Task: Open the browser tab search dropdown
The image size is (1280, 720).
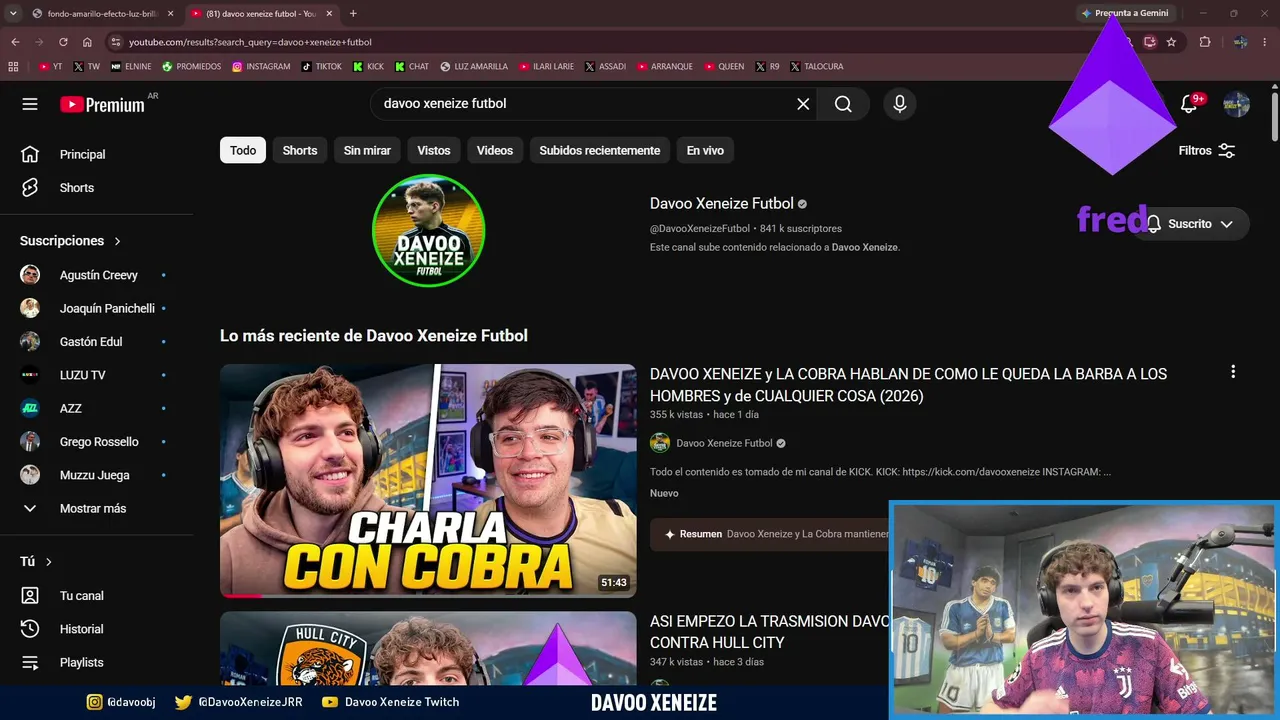Action: (13, 13)
